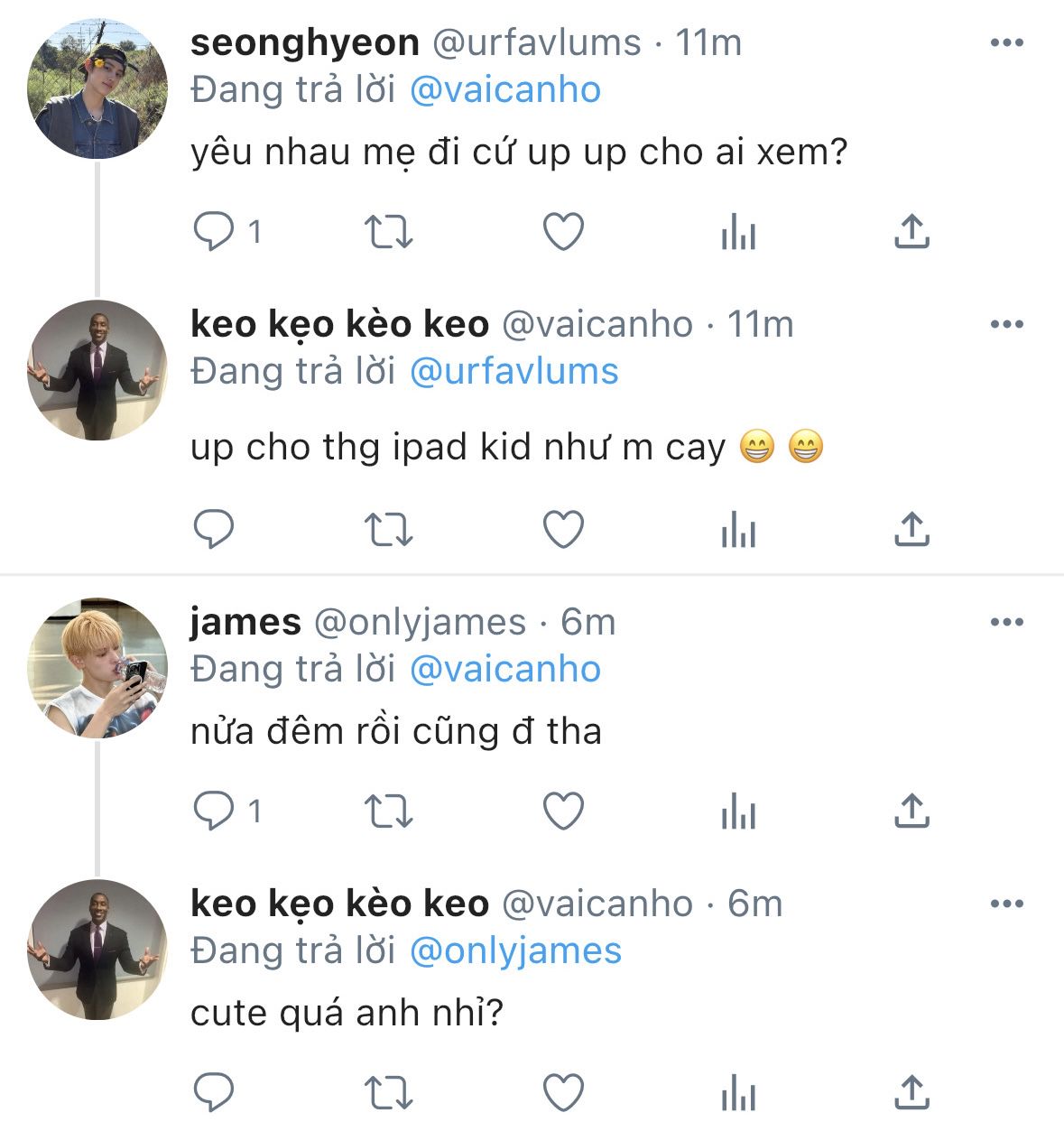Like james's 'nửa đêm rồi' tweet

(x=563, y=811)
